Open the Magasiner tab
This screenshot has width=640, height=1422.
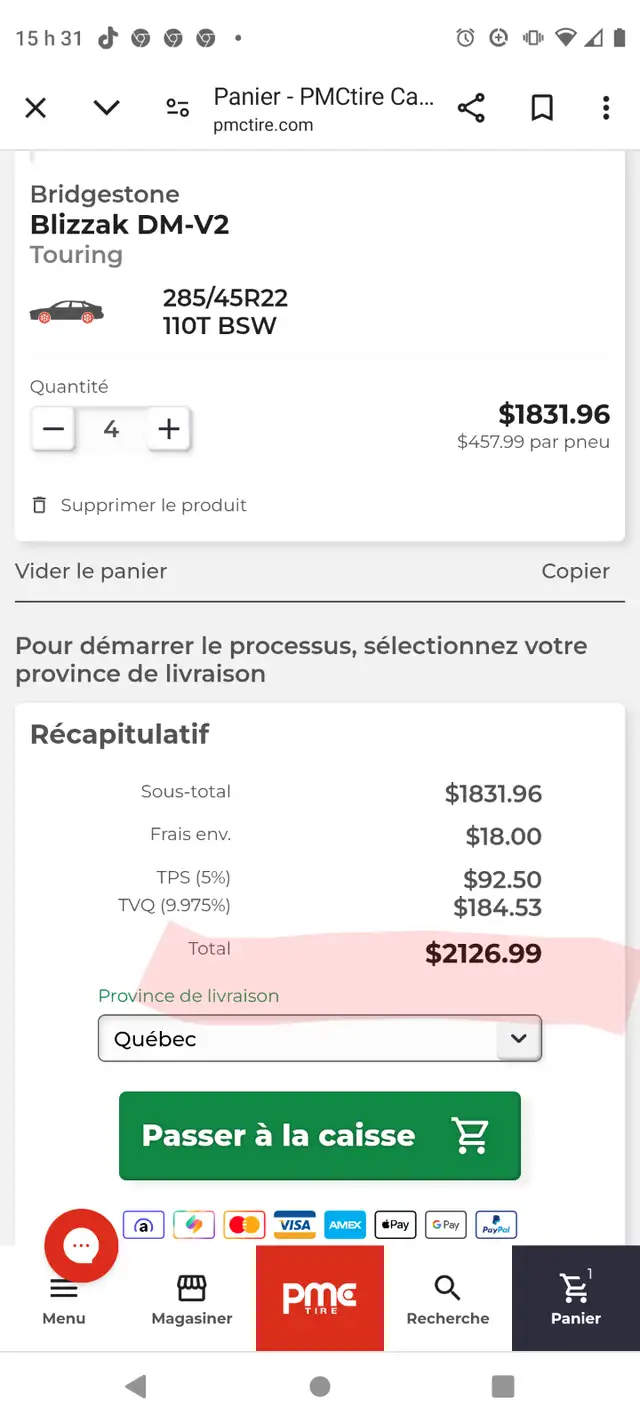coord(192,1298)
